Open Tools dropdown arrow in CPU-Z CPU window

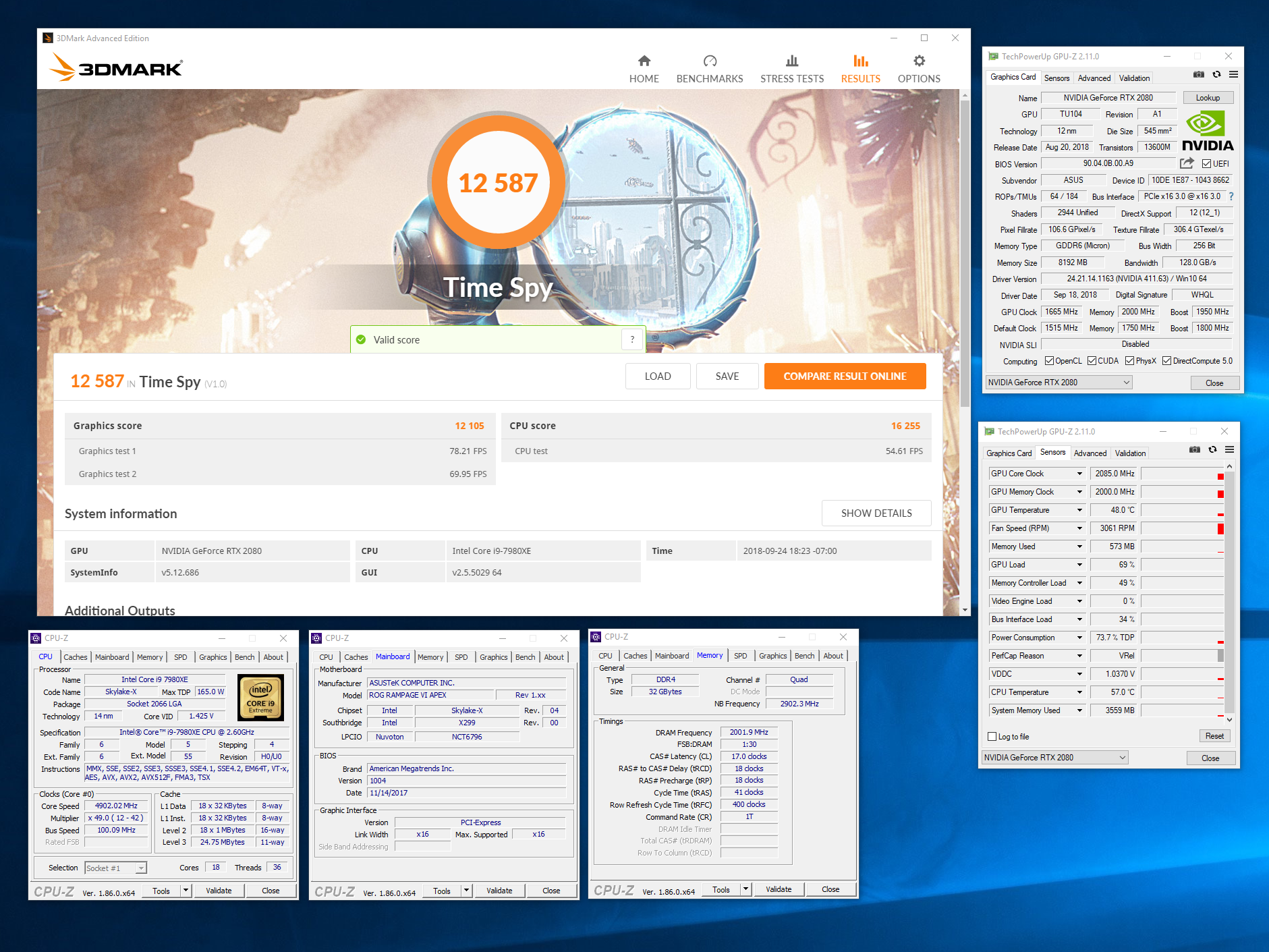point(186,891)
